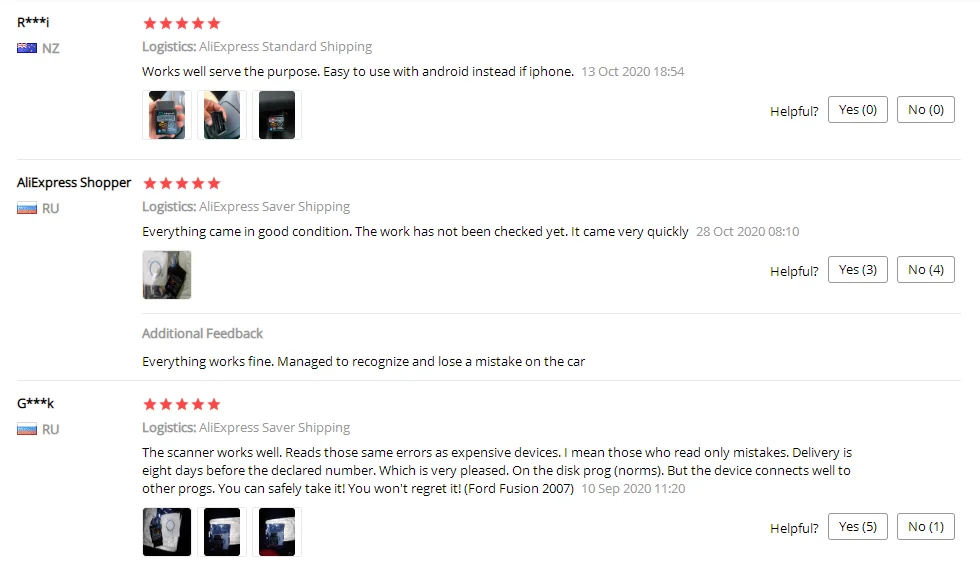Click the Russian flag under AliExpress Shopper
This screenshot has width=980, height=569.
[x=27, y=208]
